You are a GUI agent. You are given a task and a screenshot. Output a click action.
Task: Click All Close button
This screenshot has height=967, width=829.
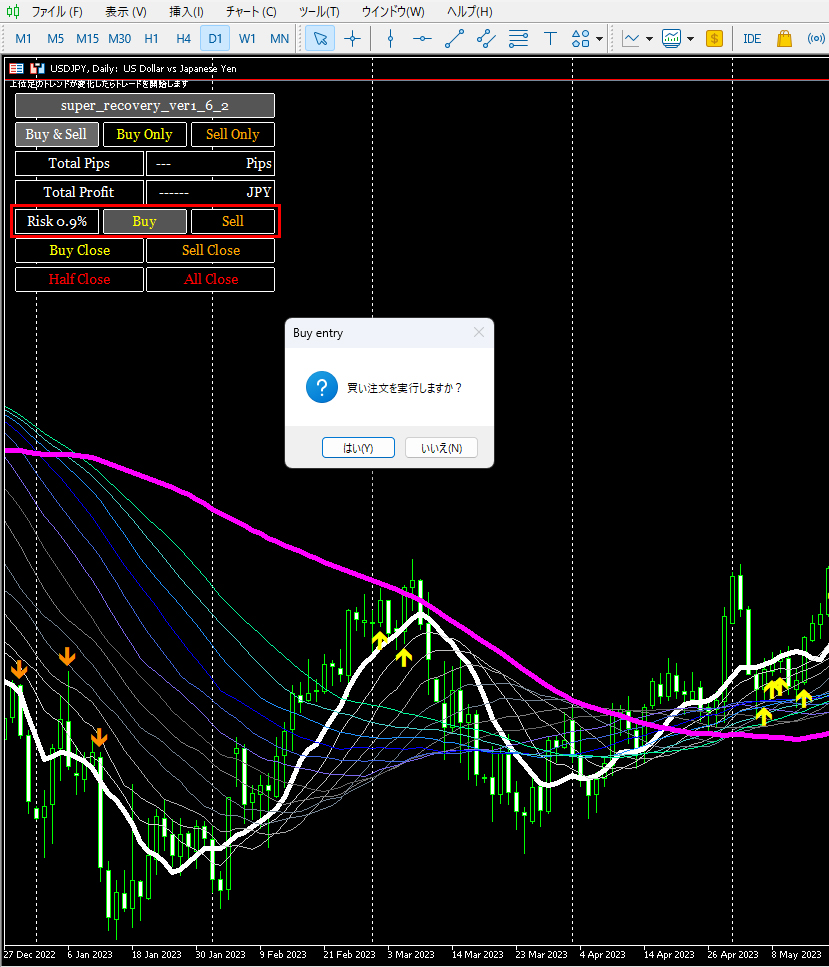tap(210, 279)
